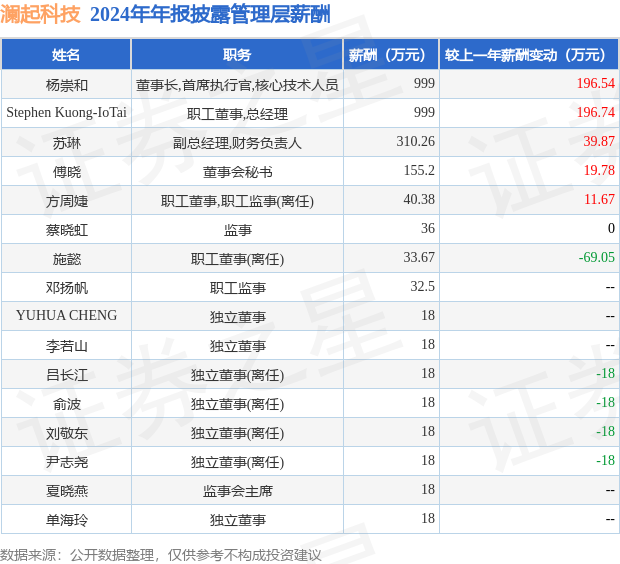
Task: Click the name 李若山
Action: (x=66, y=346)
